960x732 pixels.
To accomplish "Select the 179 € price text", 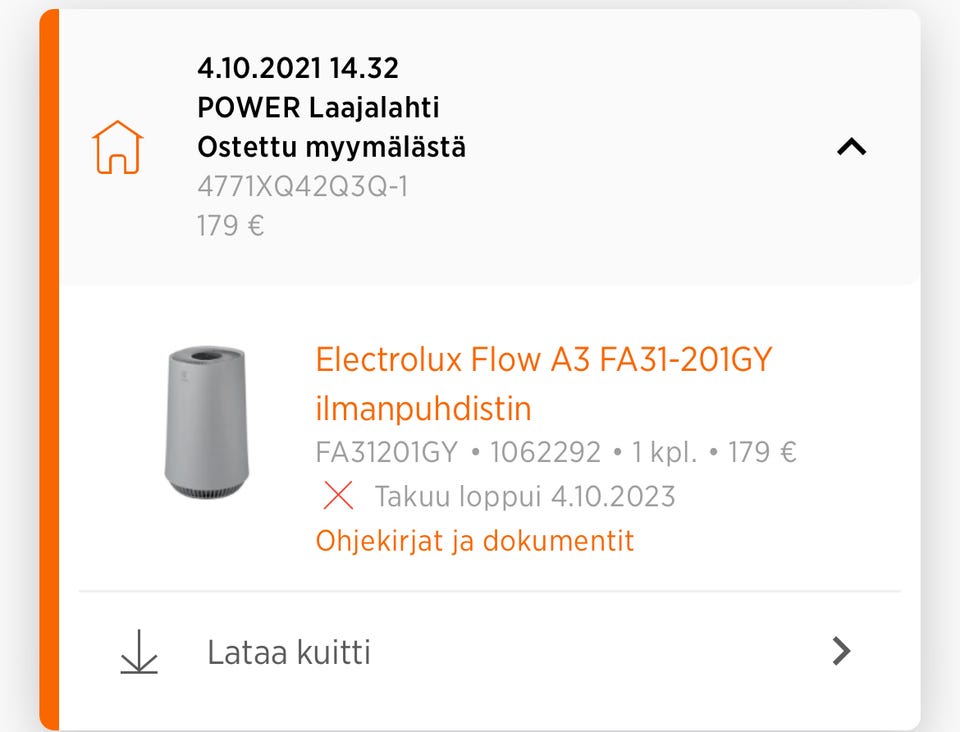I will point(229,224).
